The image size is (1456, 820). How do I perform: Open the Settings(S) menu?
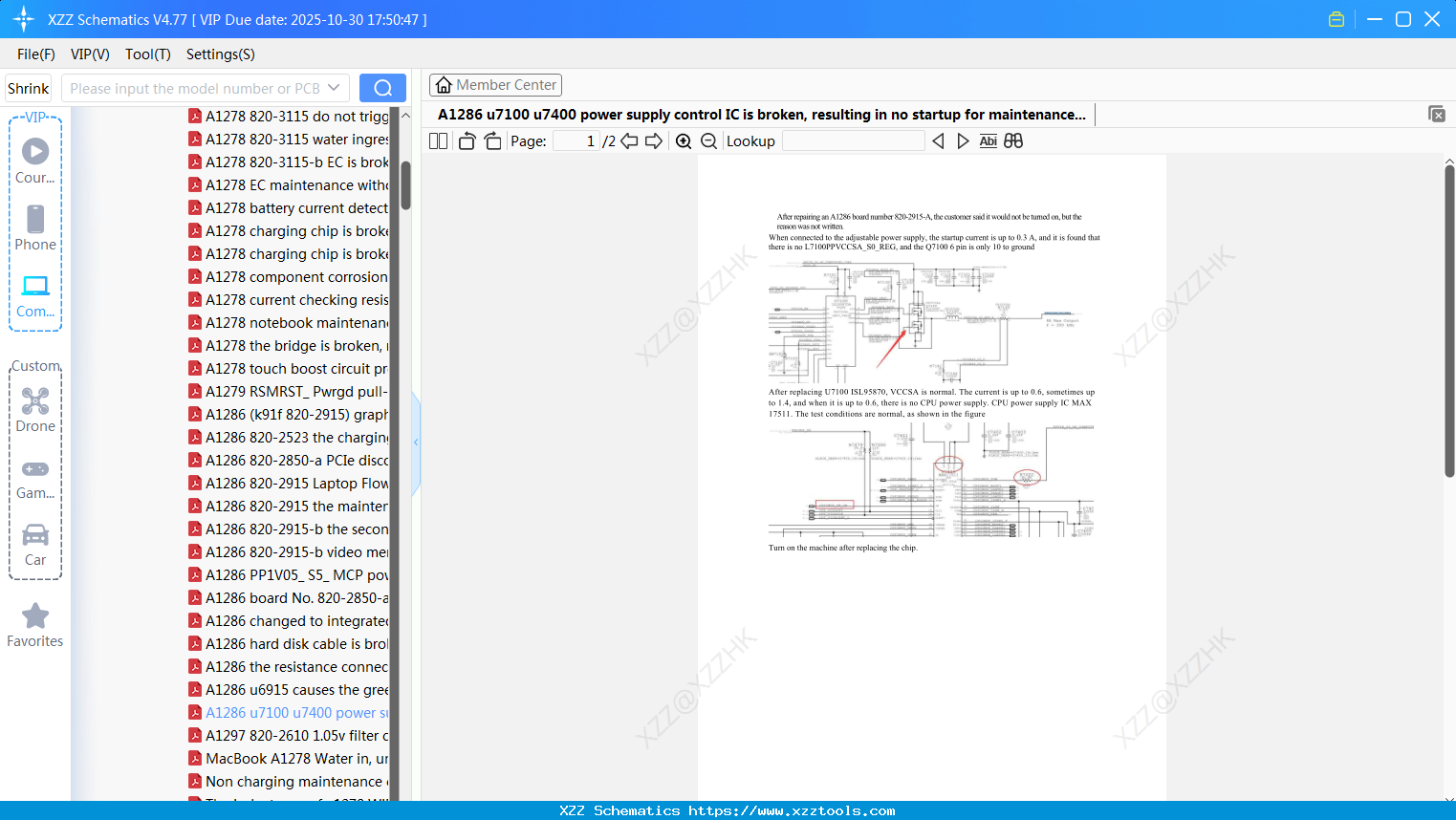coord(221,54)
